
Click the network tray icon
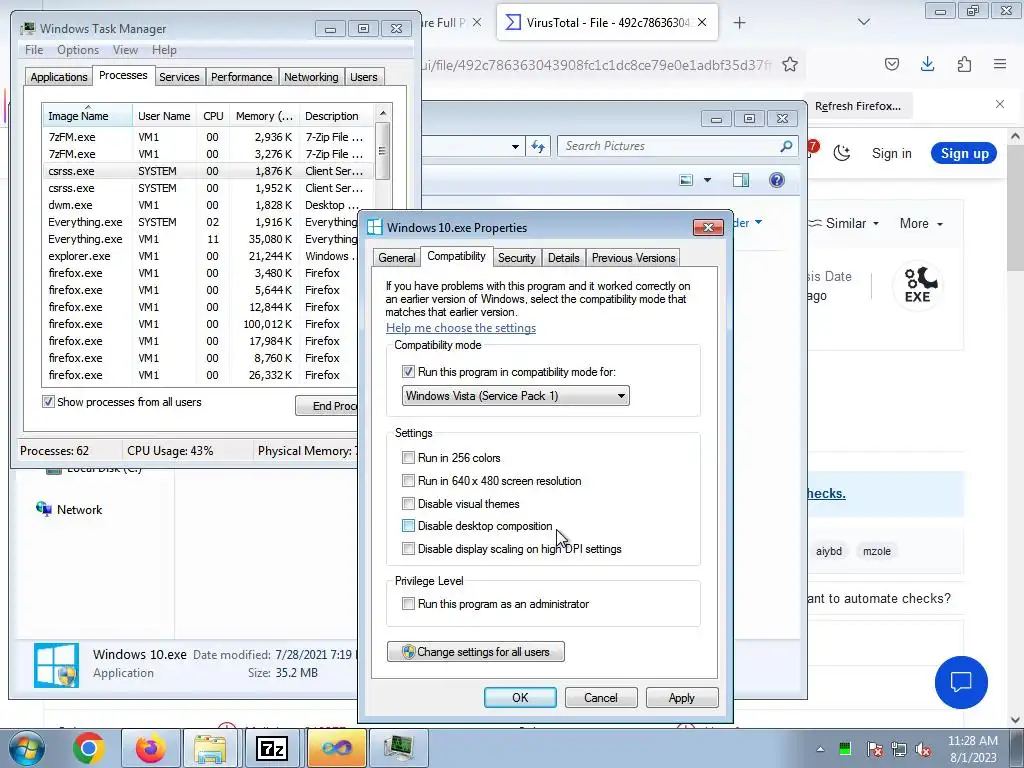899,749
